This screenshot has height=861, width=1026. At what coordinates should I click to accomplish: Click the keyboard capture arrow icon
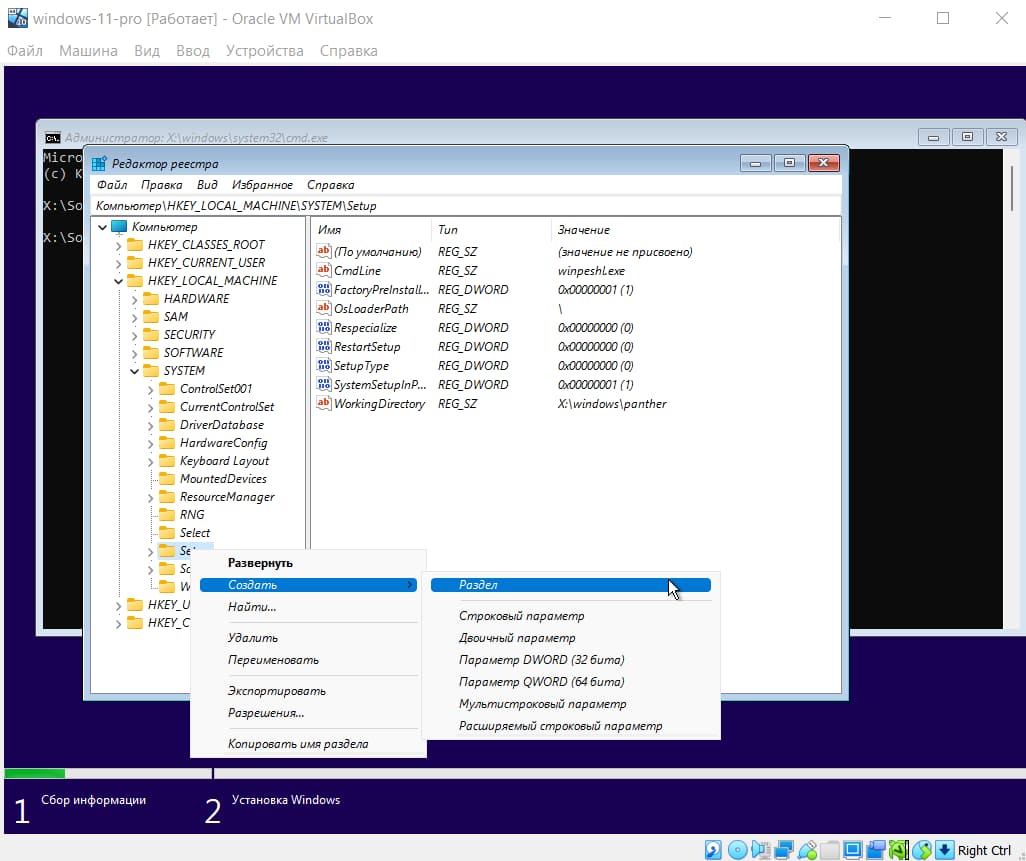pyautogui.click(x=944, y=850)
